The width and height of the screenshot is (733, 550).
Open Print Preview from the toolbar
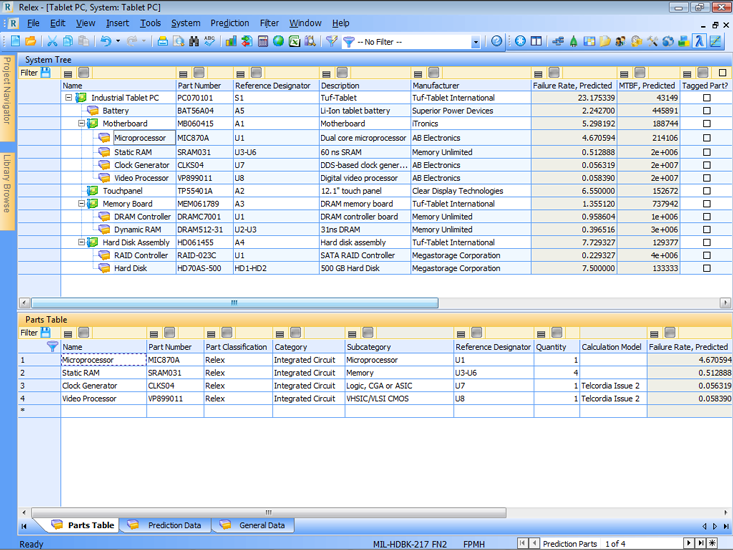(x=178, y=41)
